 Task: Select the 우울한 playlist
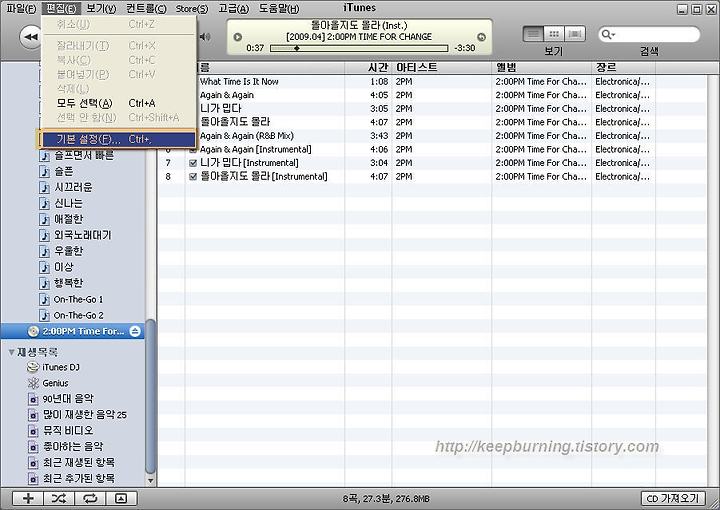[68, 251]
